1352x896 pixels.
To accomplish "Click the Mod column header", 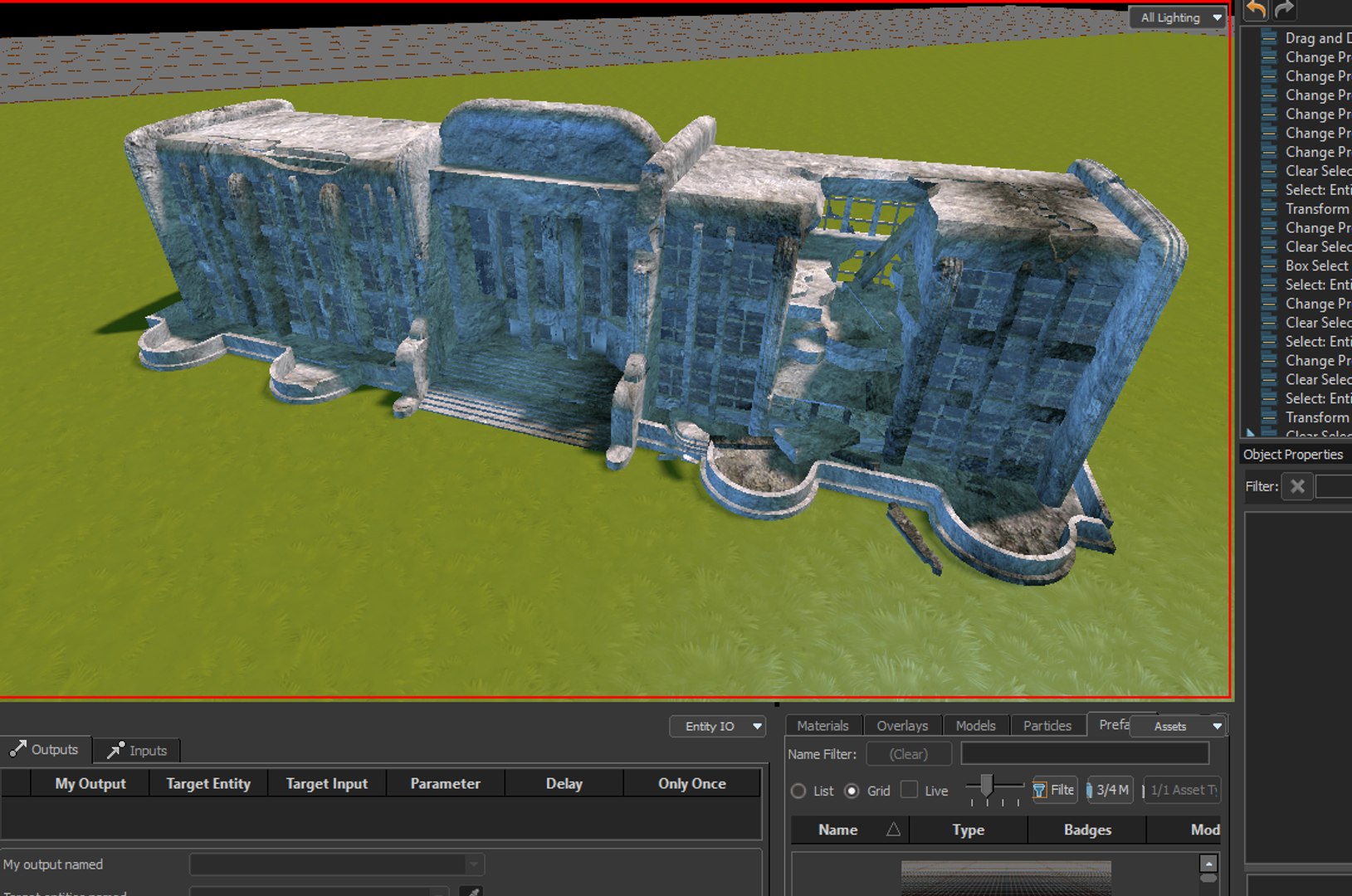I will point(1185,830).
